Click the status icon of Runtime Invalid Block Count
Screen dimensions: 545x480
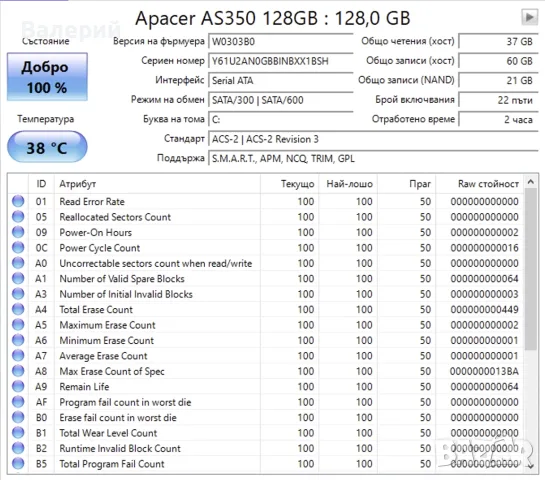coord(18,448)
